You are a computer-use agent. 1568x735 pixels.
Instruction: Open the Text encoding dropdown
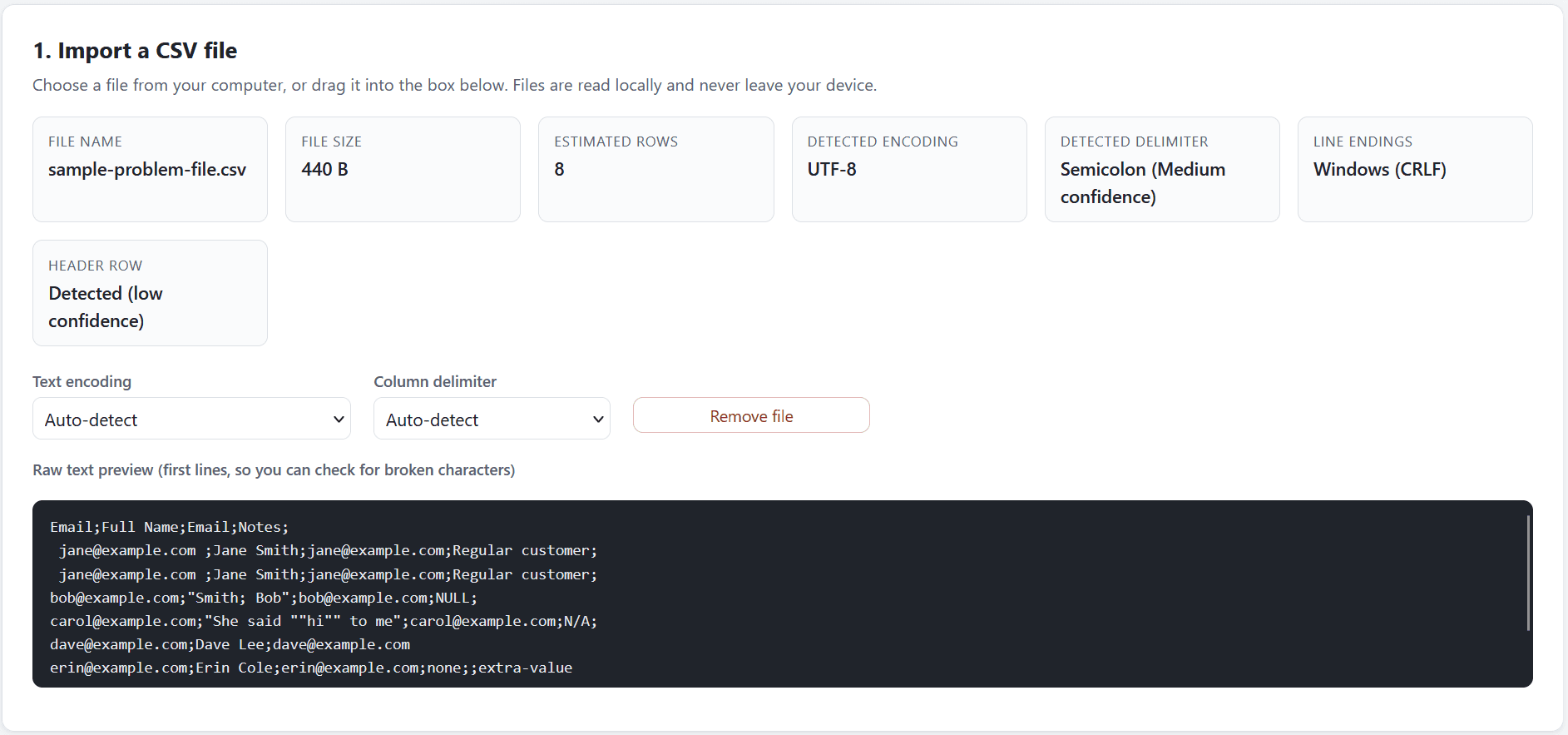pos(191,419)
